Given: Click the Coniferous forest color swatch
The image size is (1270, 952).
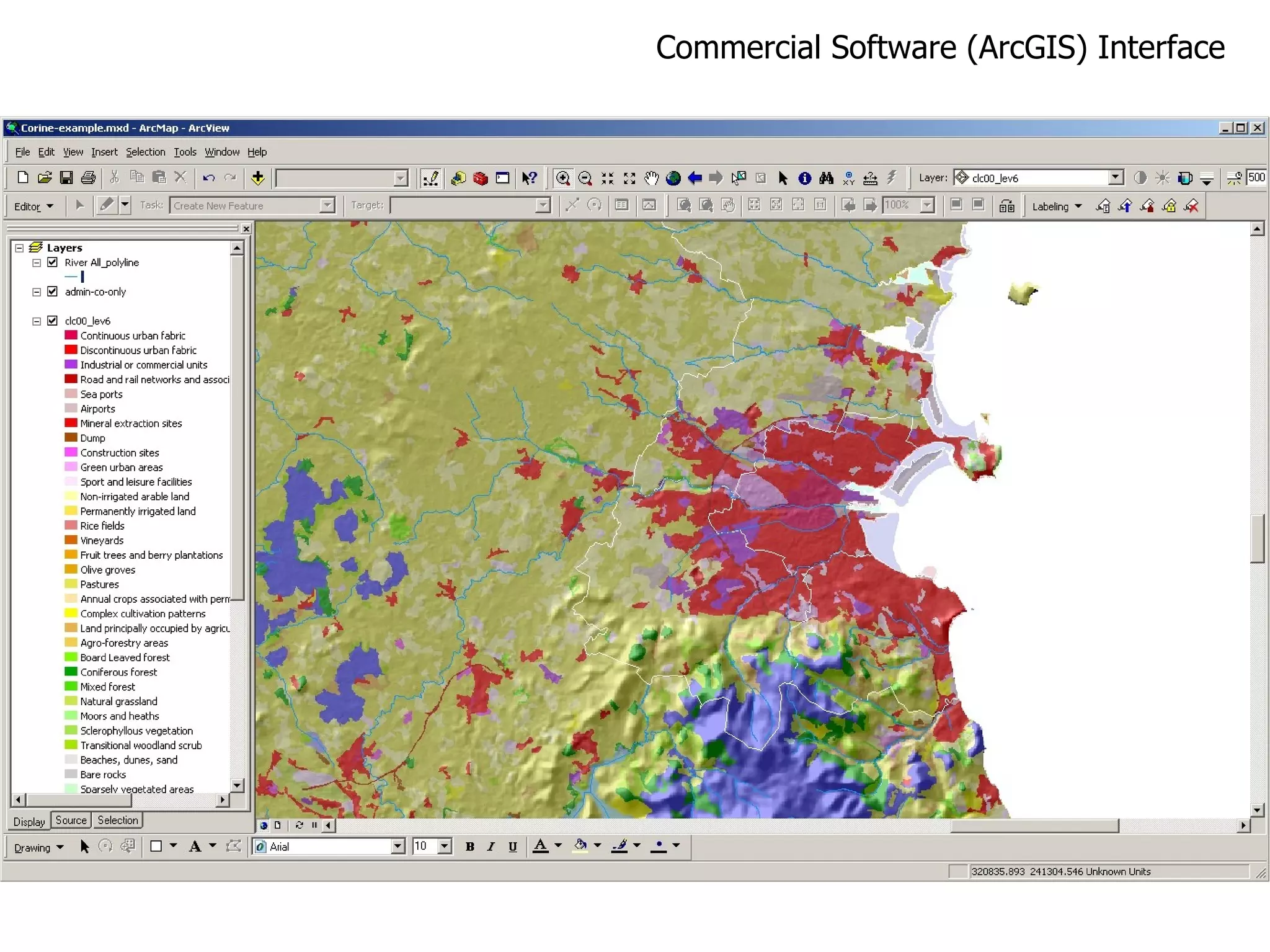Looking at the screenshot, I should 71,672.
